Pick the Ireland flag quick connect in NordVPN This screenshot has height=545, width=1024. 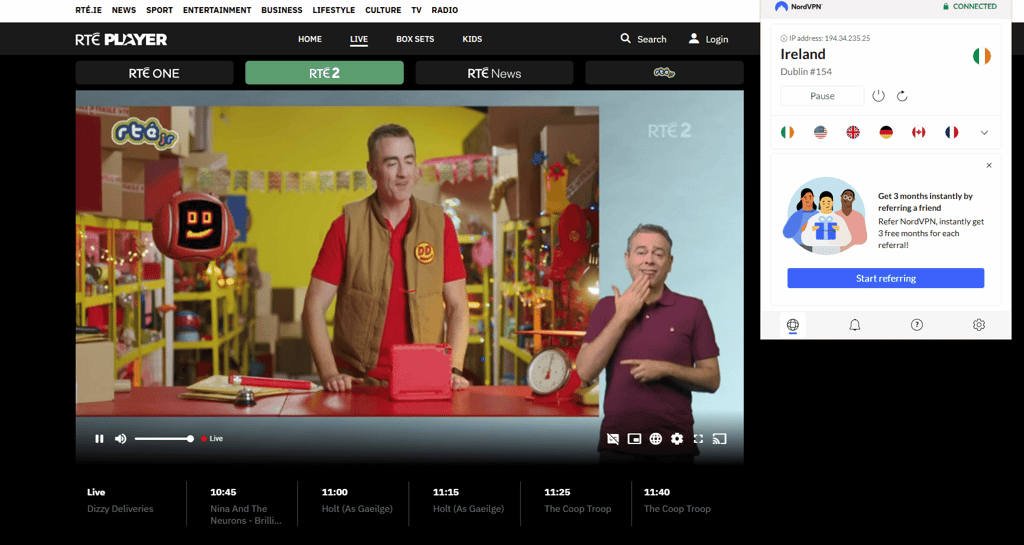[x=788, y=132]
